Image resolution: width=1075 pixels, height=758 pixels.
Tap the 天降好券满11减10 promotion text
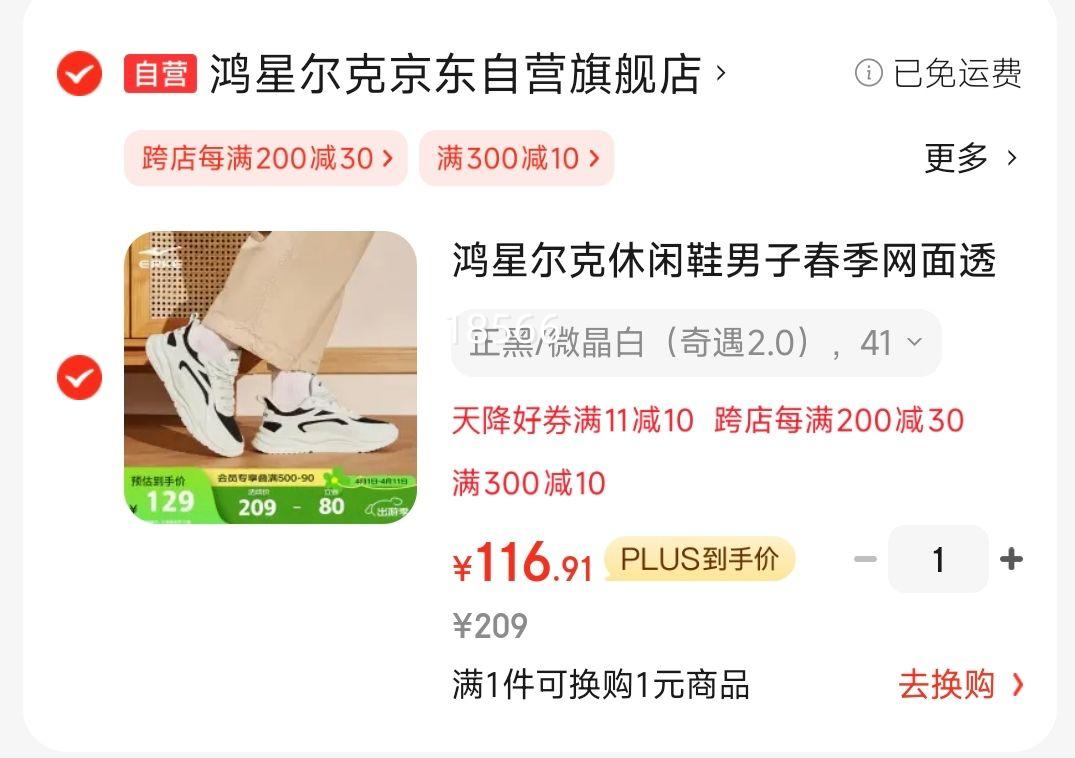572,420
